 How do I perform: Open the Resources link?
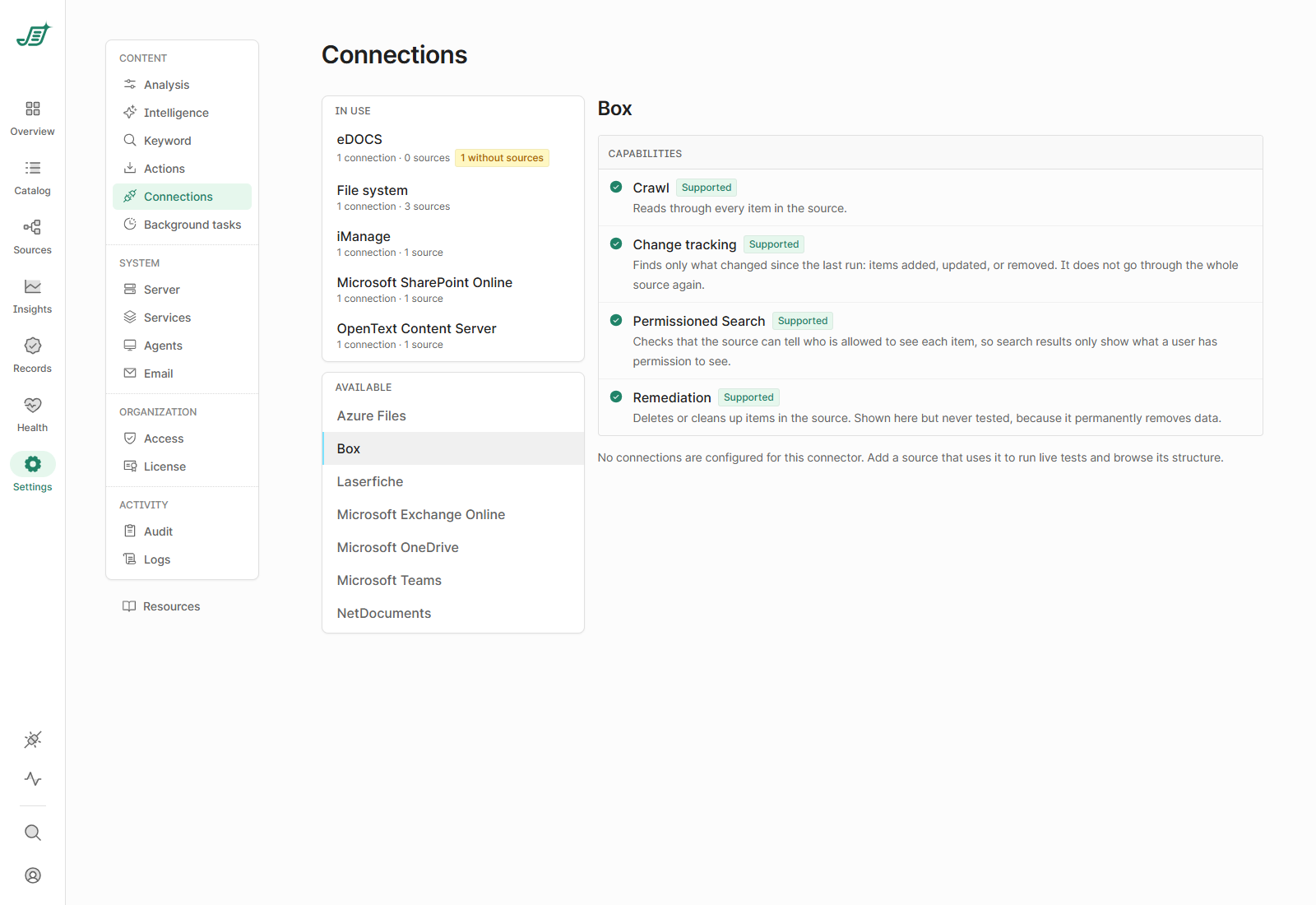[161, 606]
